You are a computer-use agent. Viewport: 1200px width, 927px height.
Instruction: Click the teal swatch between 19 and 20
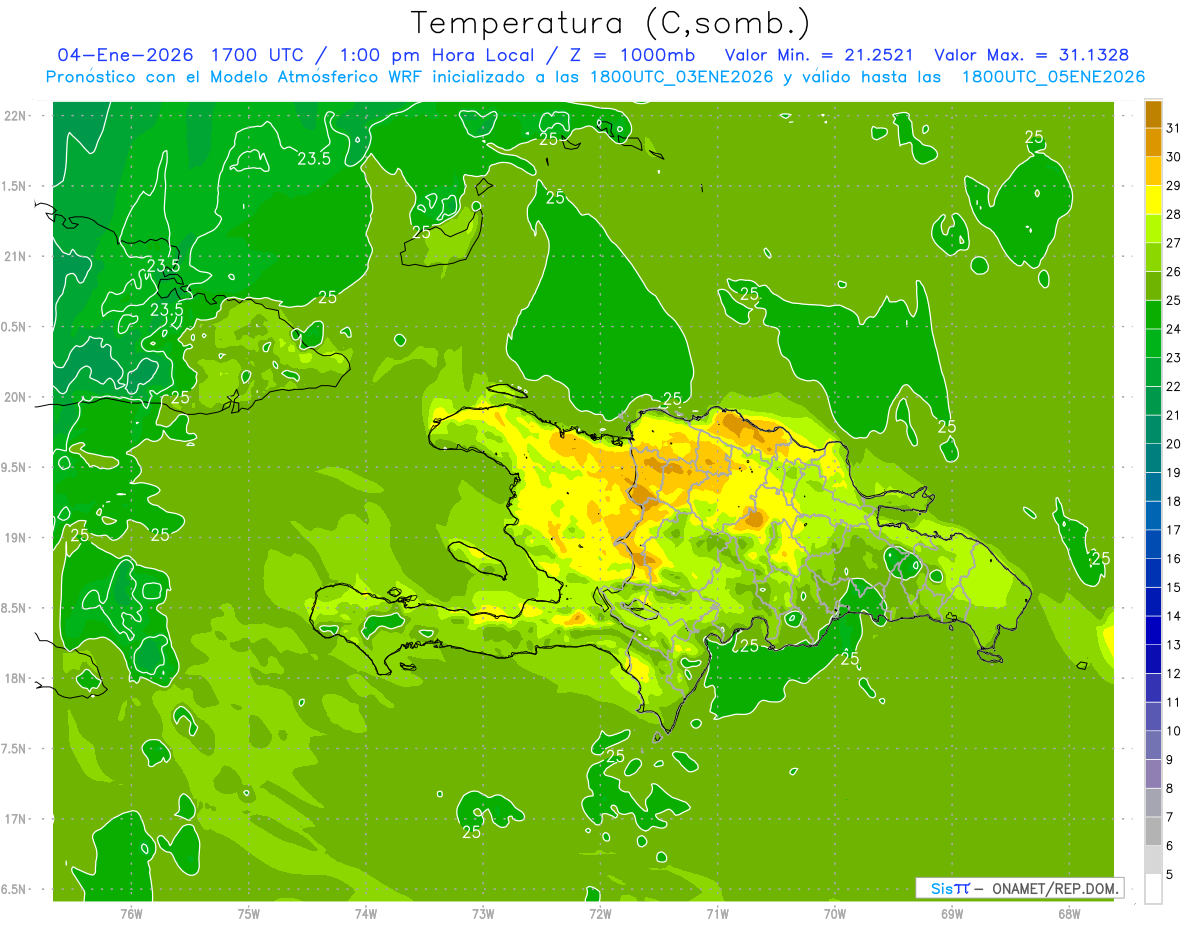click(1153, 459)
